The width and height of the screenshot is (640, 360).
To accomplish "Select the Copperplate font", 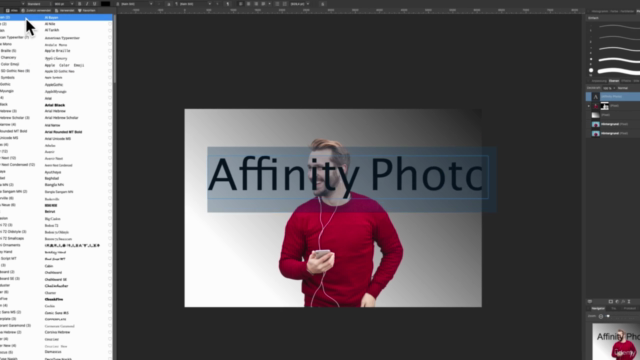I will [56, 319].
